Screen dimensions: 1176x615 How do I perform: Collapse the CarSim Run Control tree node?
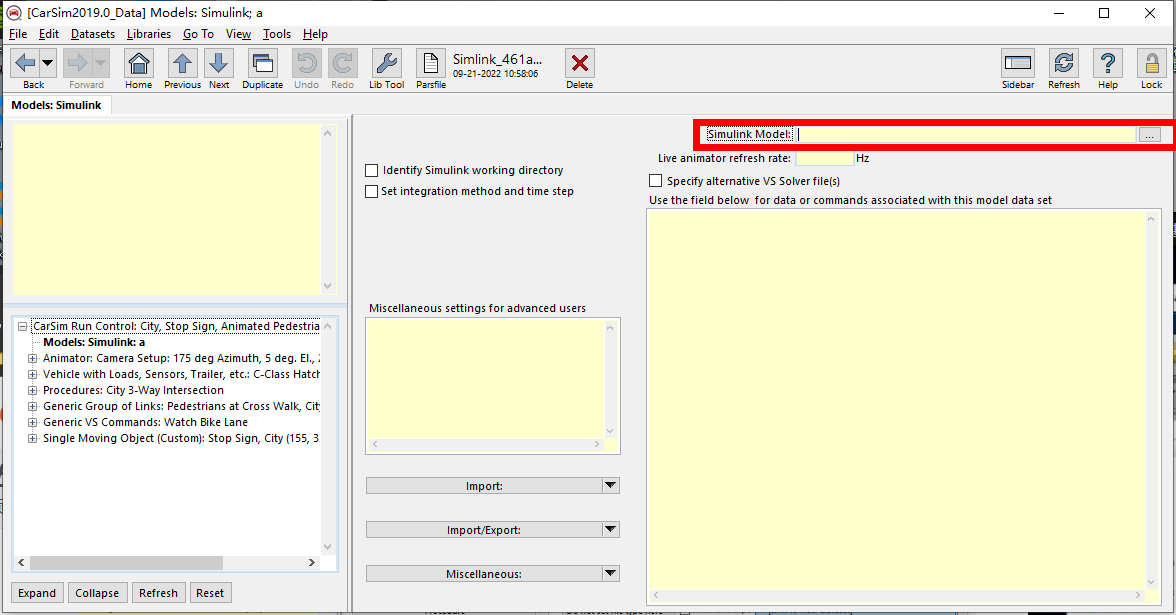pyautogui.click(x=22, y=326)
